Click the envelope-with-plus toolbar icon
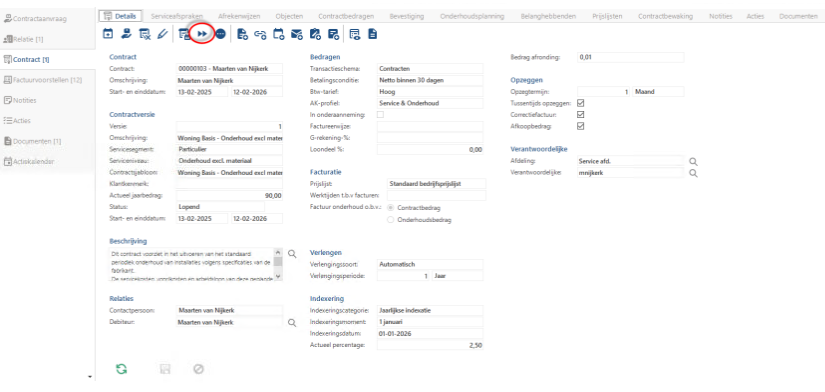The width and height of the screenshot is (825, 392). click(297, 35)
